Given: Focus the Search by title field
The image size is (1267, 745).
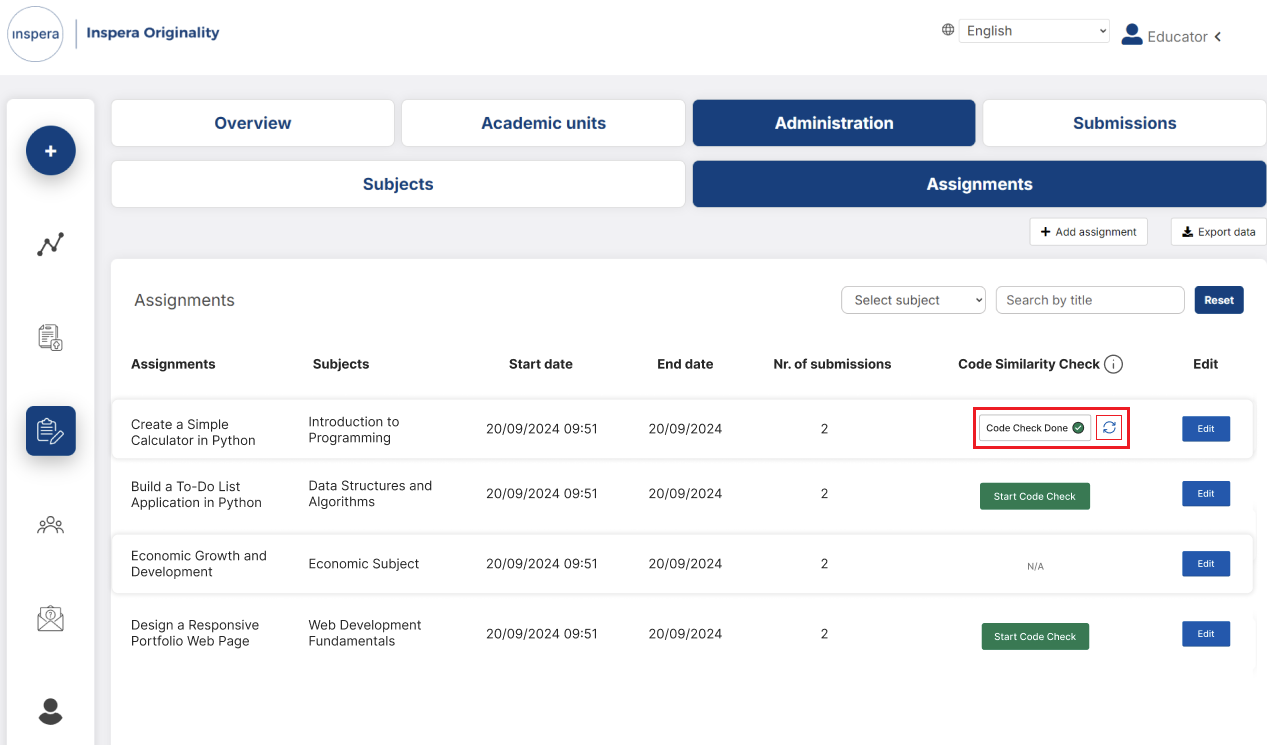Looking at the screenshot, I should pyautogui.click(x=1090, y=300).
